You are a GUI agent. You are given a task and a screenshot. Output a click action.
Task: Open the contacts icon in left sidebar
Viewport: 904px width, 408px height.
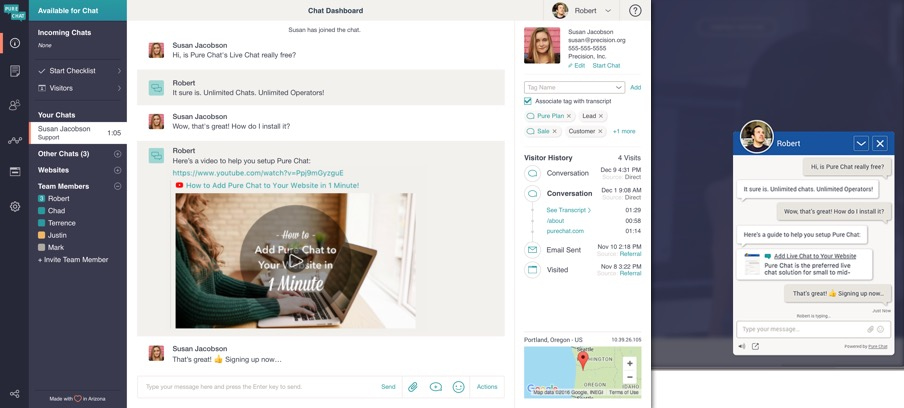14,105
